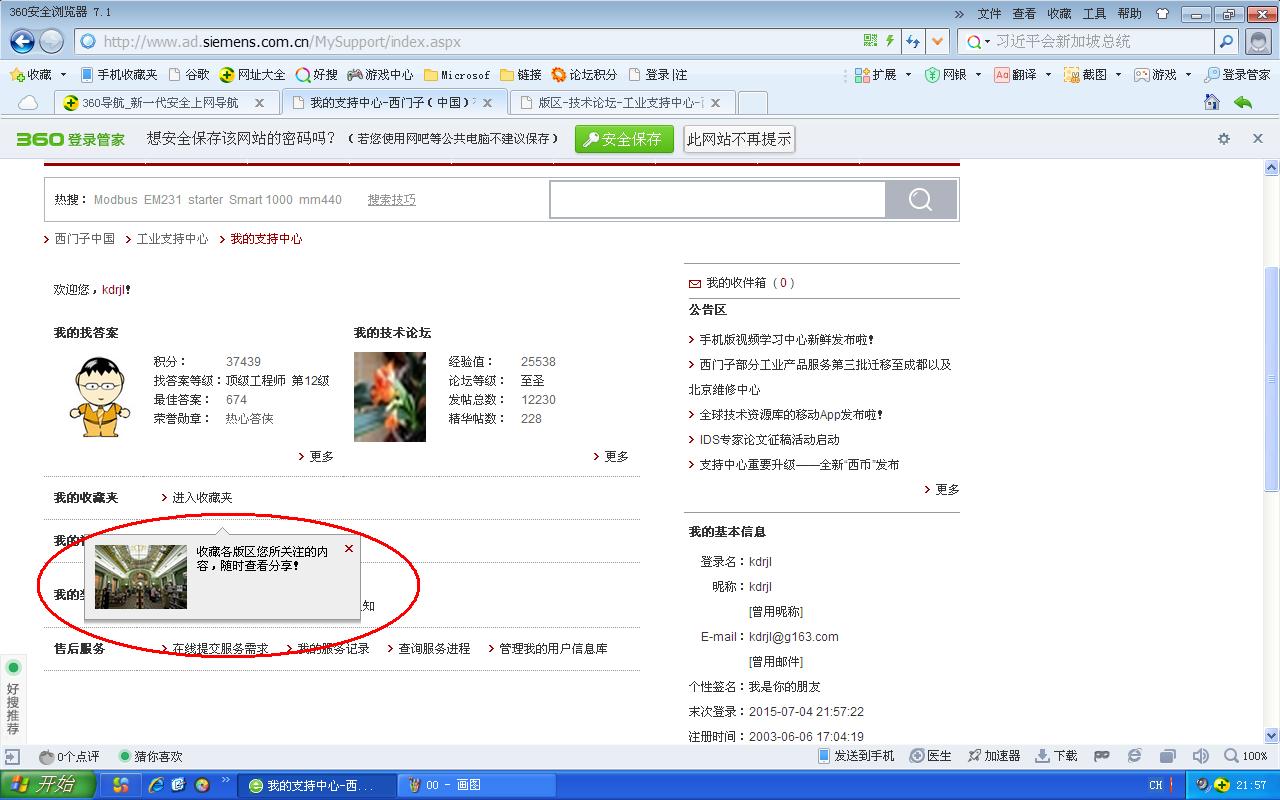
Task: Click the 100% zoom control in the status bar
Action: 1247,756
